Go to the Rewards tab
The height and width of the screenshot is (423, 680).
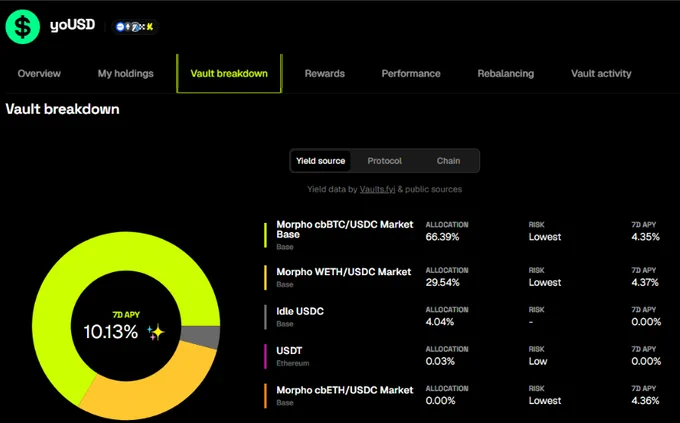[324, 73]
